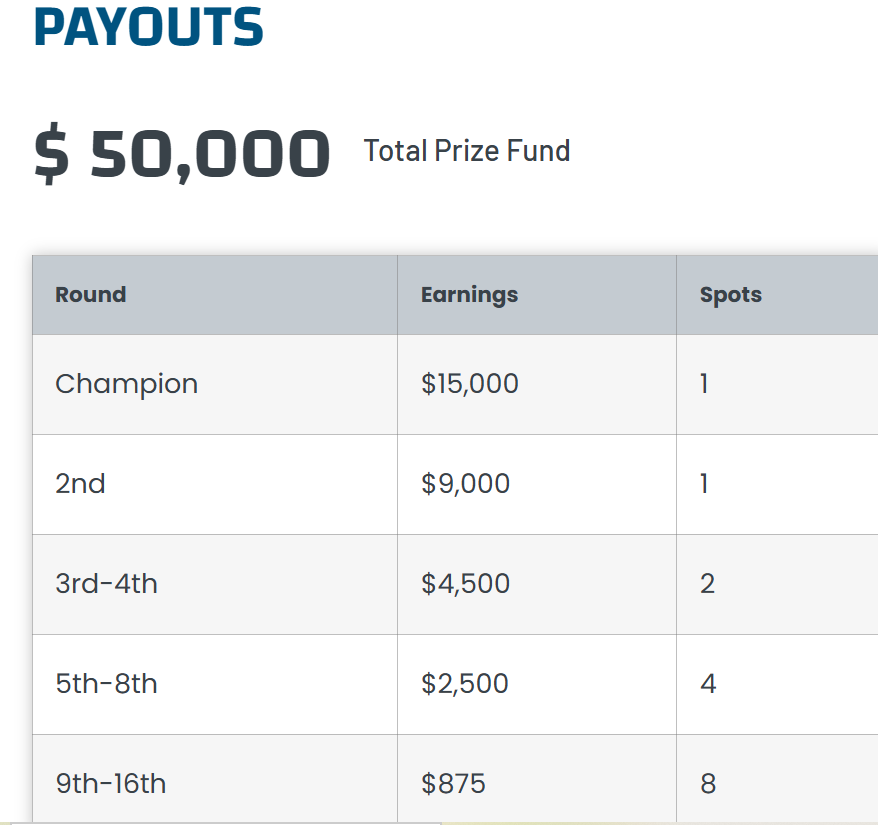This screenshot has height=825, width=878.
Task: Select the Champion row label
Action: [127, 384]
